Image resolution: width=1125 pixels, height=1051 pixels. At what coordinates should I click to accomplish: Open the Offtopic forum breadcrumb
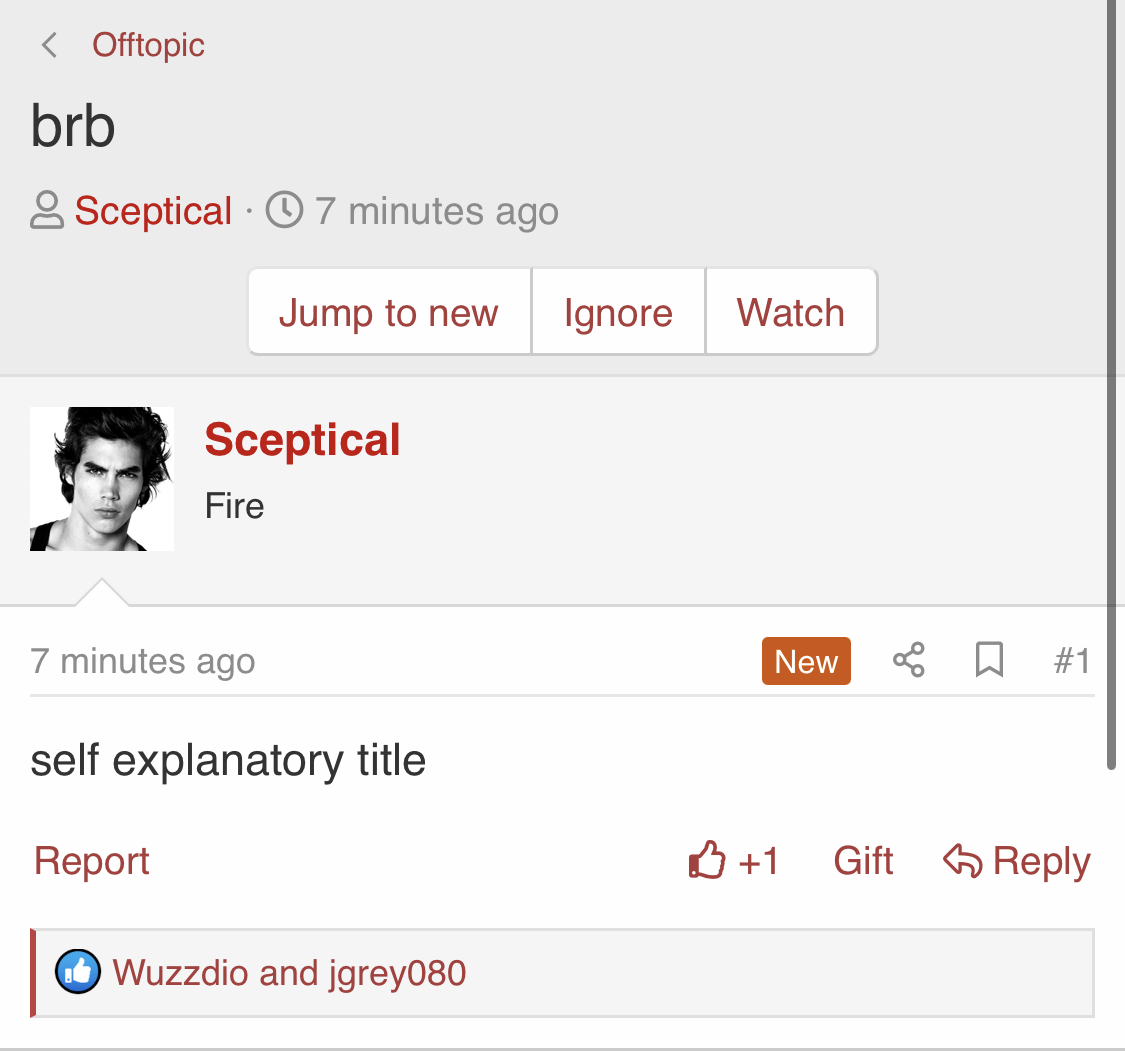pos(148,45)
